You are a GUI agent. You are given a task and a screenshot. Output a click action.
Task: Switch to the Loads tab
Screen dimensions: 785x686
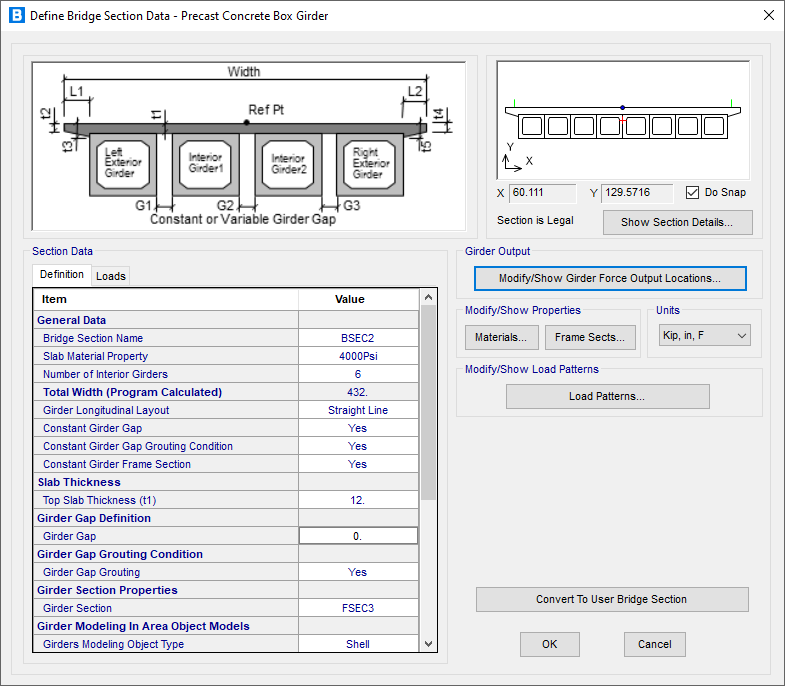pyautogui.click(x=111, y=276)
